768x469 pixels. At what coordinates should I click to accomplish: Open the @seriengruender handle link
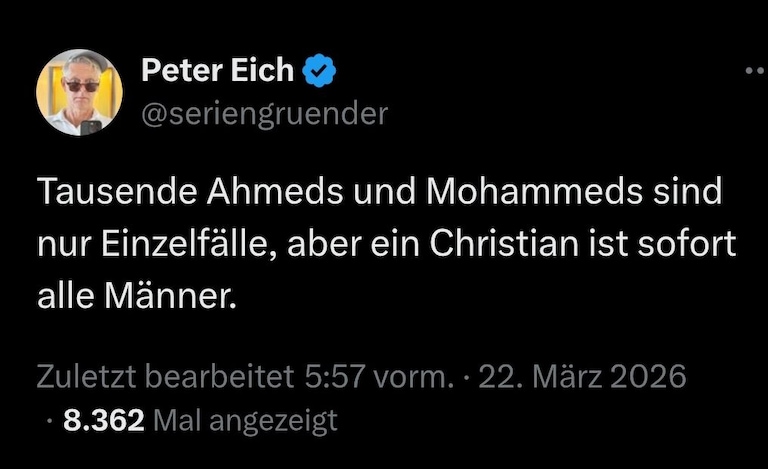(264, 114)
